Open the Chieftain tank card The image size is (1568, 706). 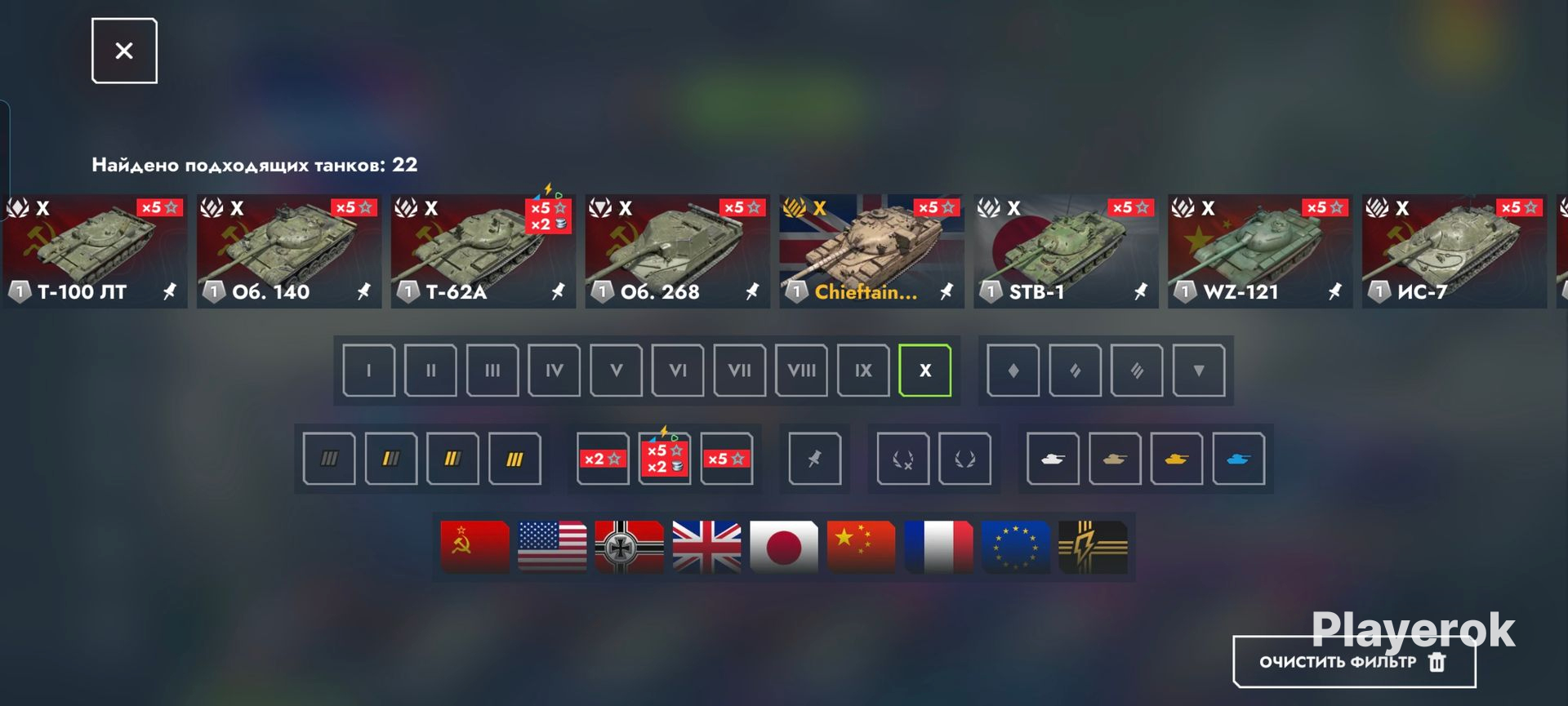pos(871,251)
